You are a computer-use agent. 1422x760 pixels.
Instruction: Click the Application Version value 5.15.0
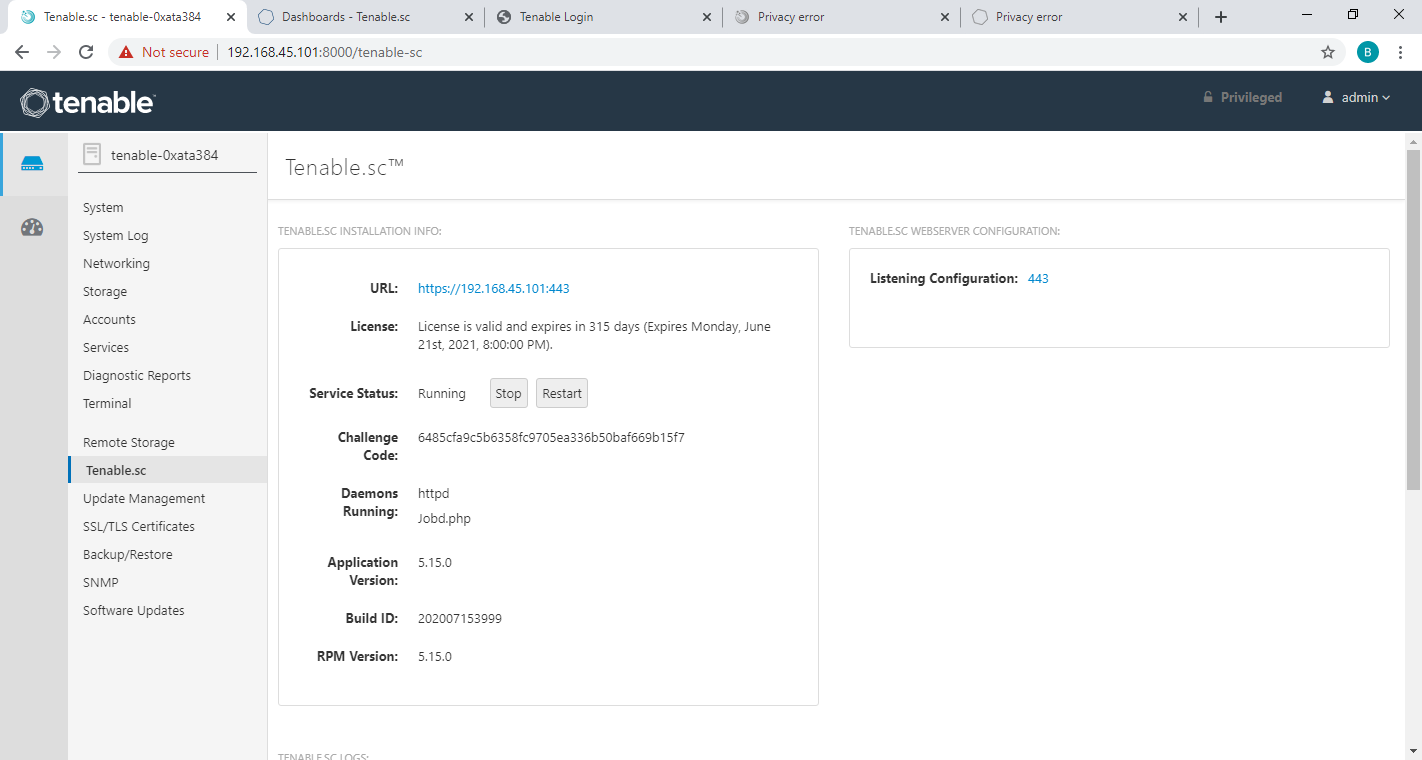click(435, 563)
